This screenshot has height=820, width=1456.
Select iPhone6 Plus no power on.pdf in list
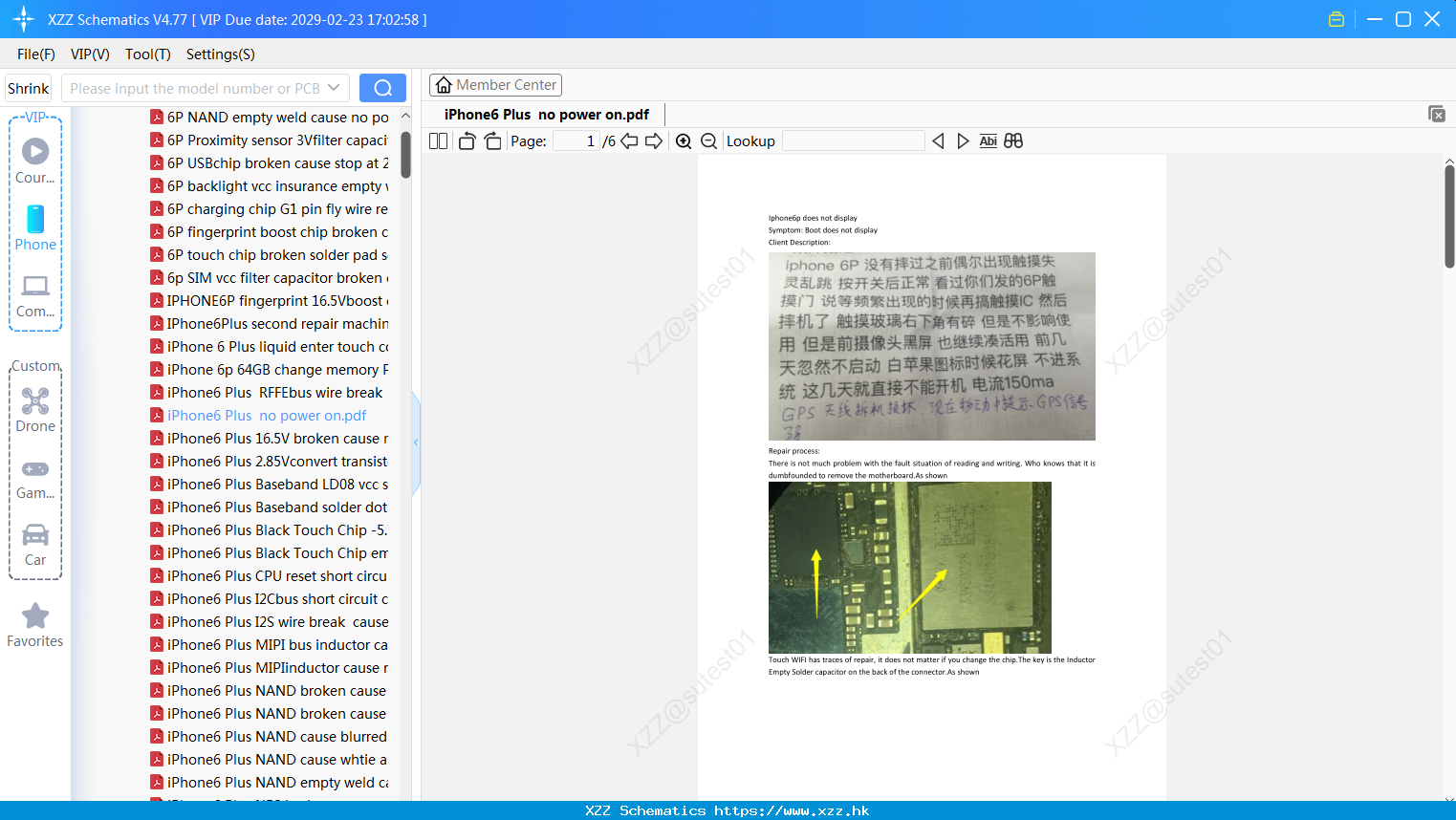tap(259, 416)
